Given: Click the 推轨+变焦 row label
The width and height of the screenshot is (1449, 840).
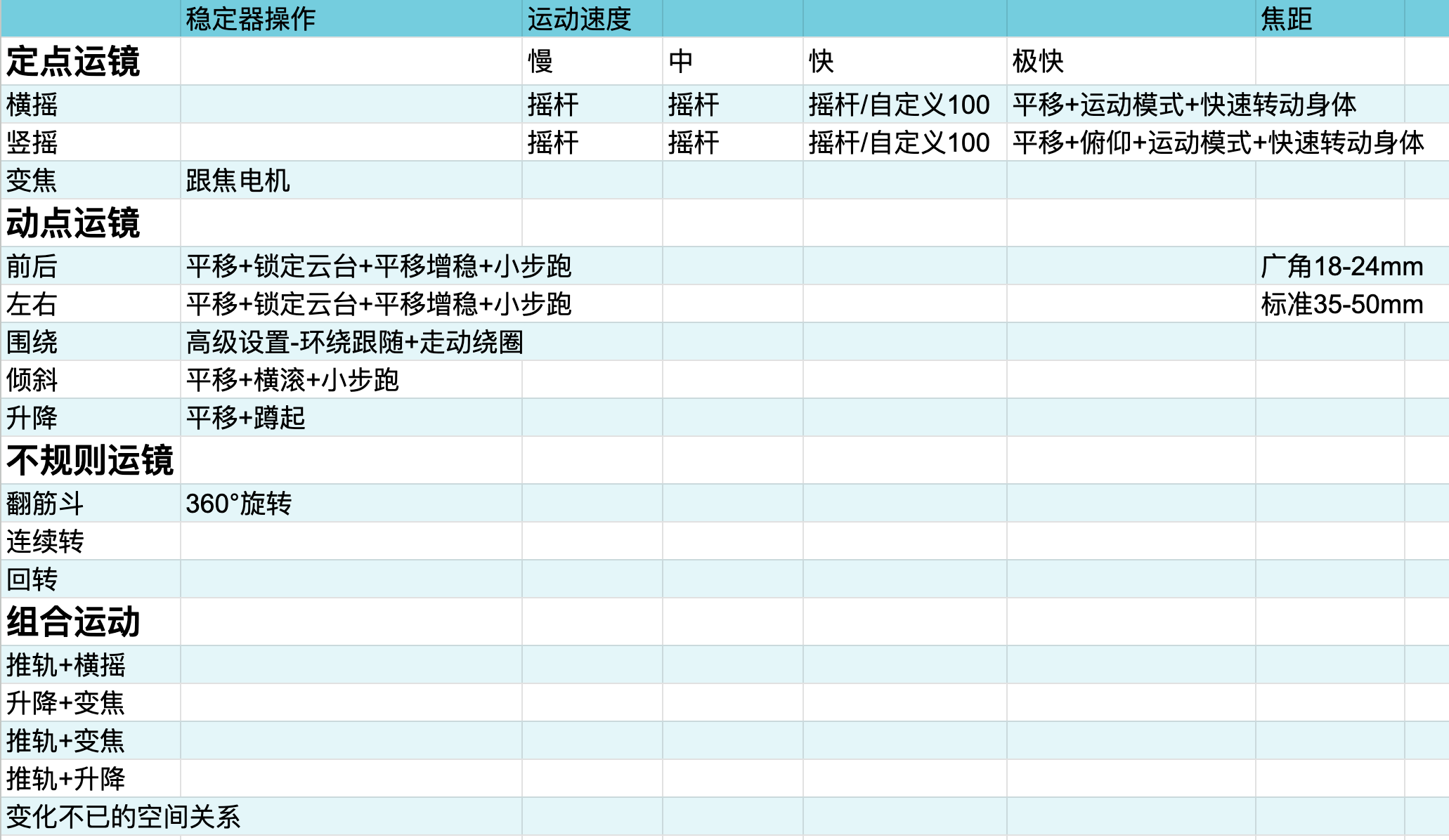Looking at the screenshot, I should [91, 741].
